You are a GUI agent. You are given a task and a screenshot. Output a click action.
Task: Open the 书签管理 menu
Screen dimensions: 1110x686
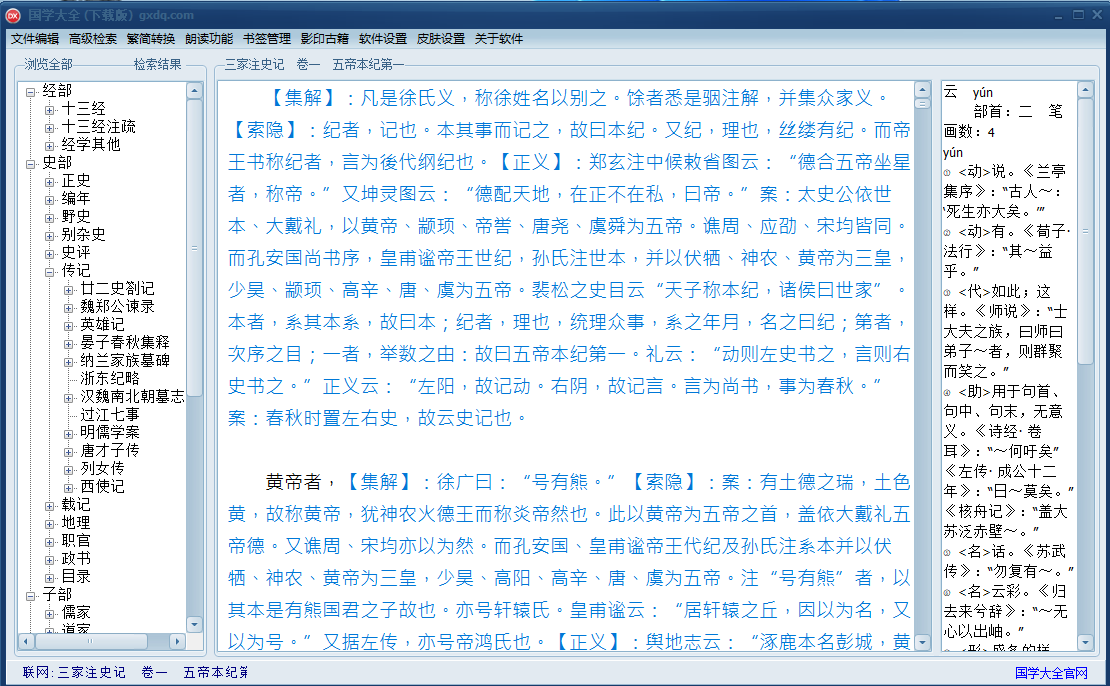tap(267, 39)
